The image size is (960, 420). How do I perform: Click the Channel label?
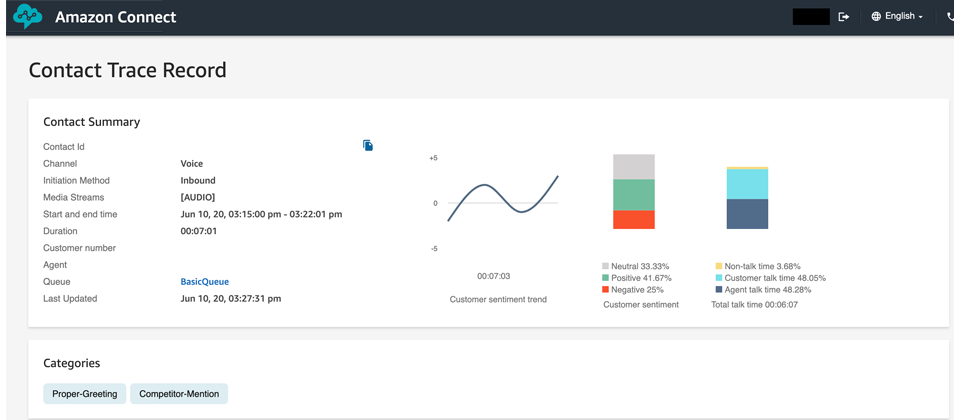click(60, 163)
